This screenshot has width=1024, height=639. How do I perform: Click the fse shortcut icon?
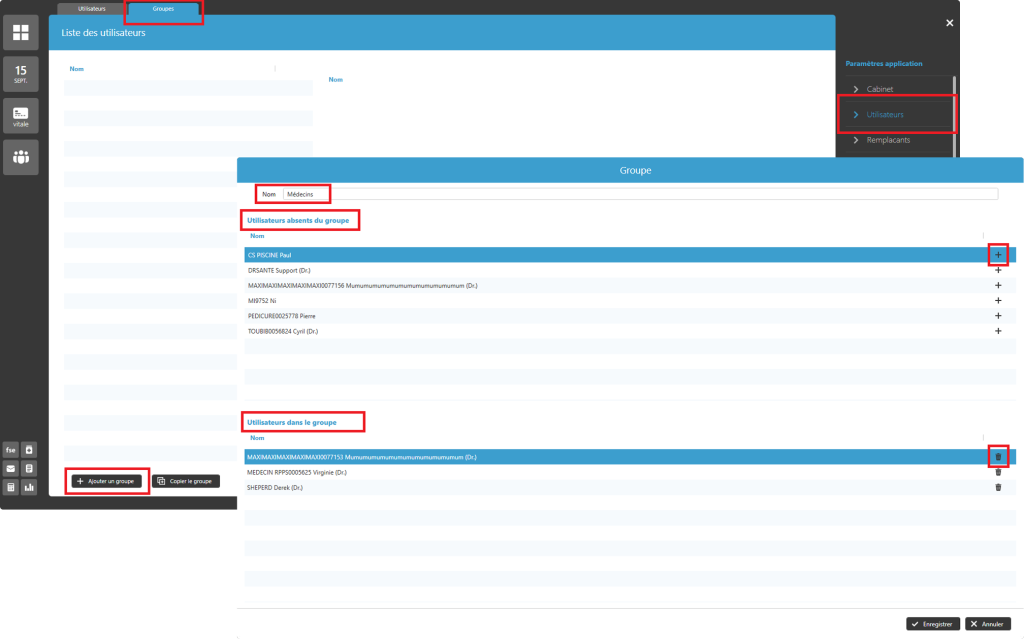[11, 449]
